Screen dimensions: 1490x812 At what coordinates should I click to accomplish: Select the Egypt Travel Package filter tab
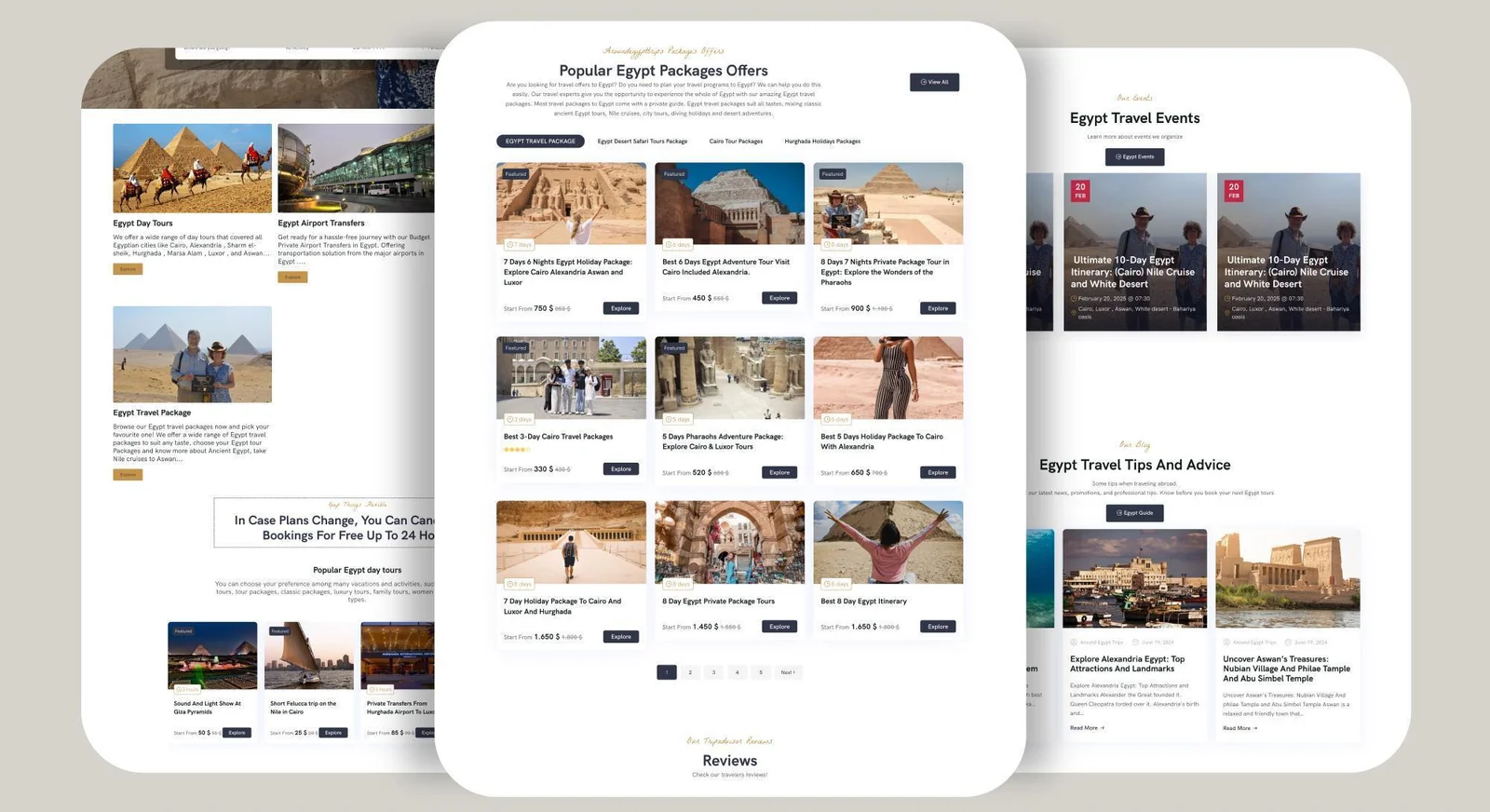(x=540, y=142)
